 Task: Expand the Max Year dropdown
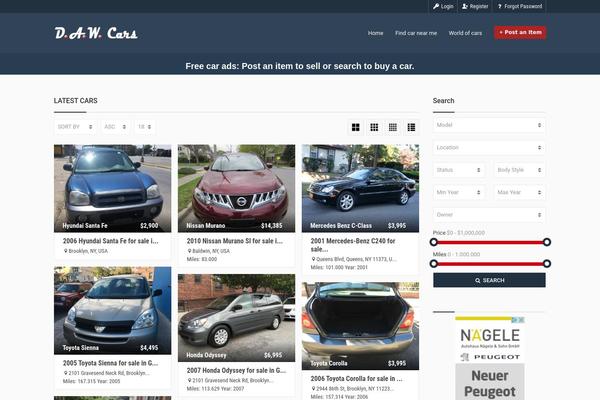519,192
